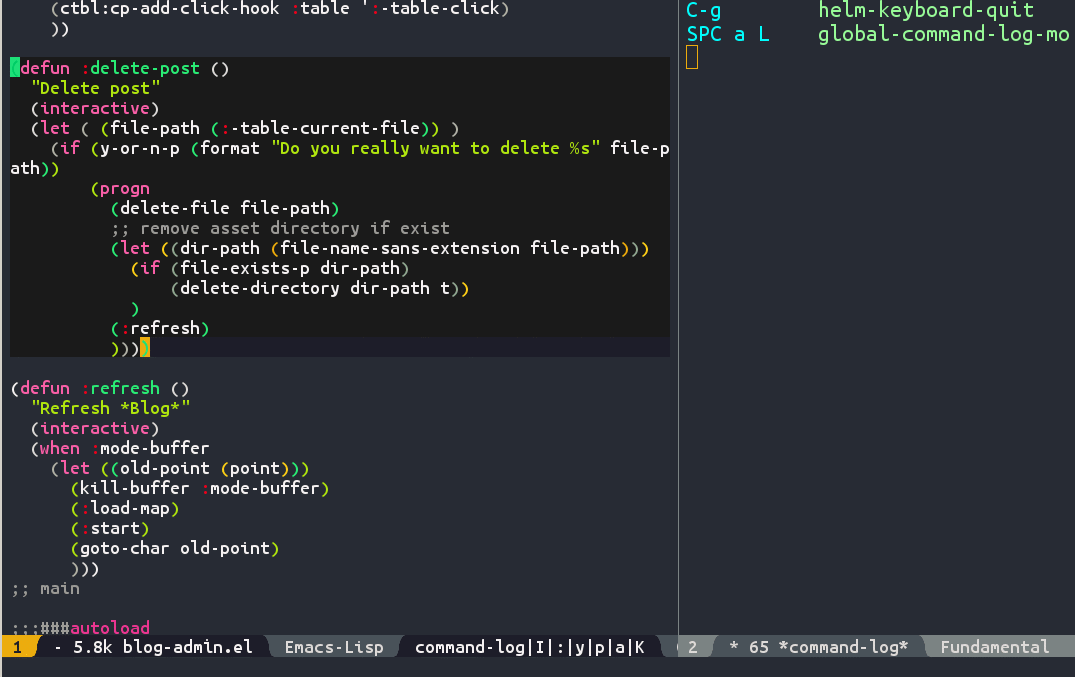
Task: Click ctbl:cp-add-click-hook in the first line
Action: (x=170, y=9)
